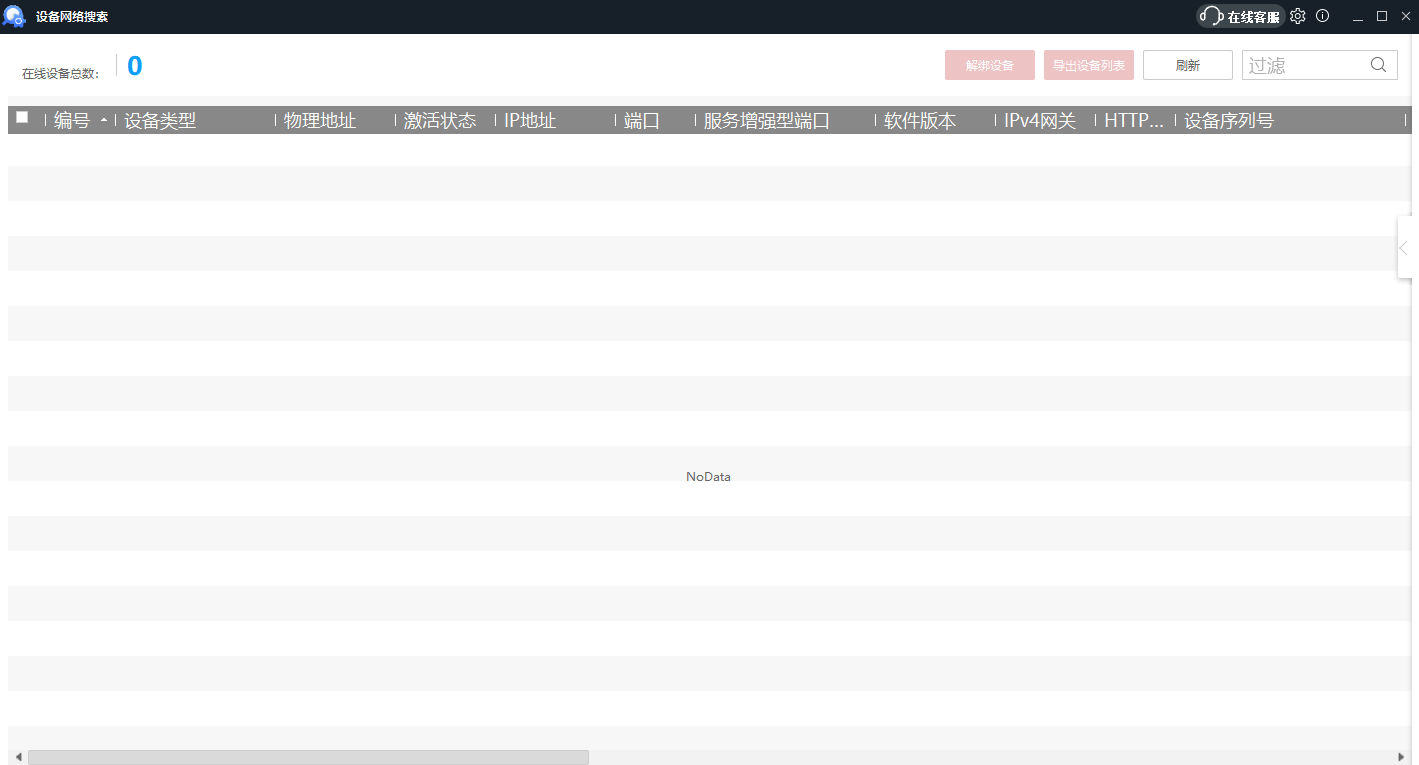
Task: Expand the collapsed right side panel
Action: 1405,248
